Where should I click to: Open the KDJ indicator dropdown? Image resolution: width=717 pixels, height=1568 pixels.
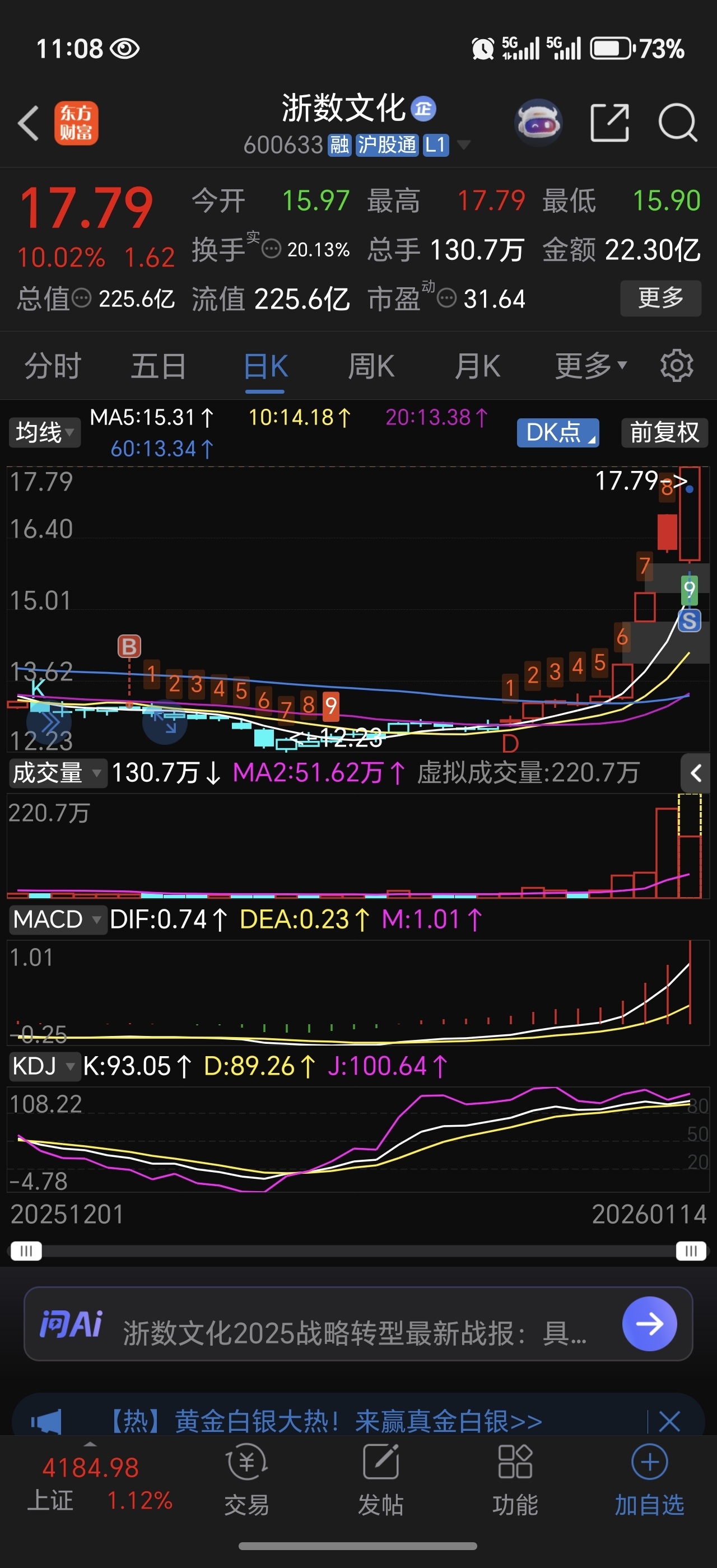click(44, 1066)
